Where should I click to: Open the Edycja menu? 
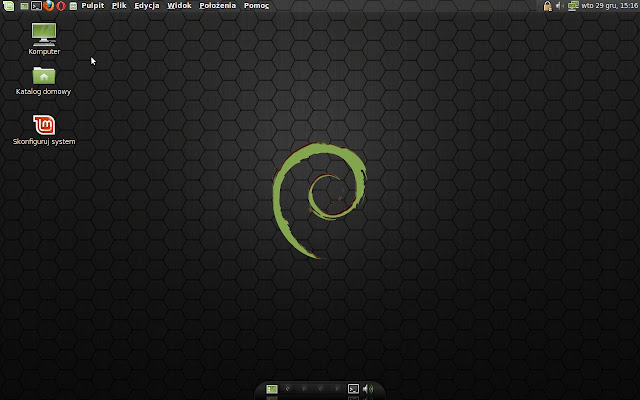pos(147,6)
